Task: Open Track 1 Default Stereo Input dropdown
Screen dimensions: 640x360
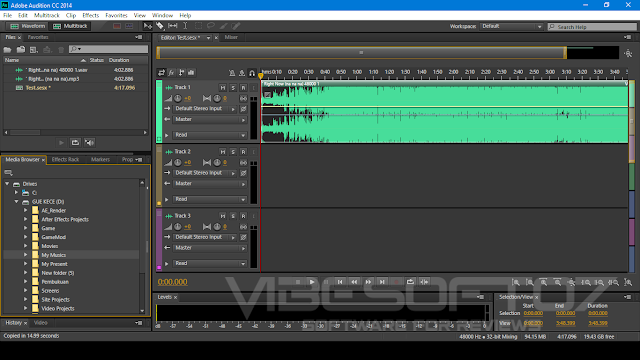Action: [x=205, y=109]
